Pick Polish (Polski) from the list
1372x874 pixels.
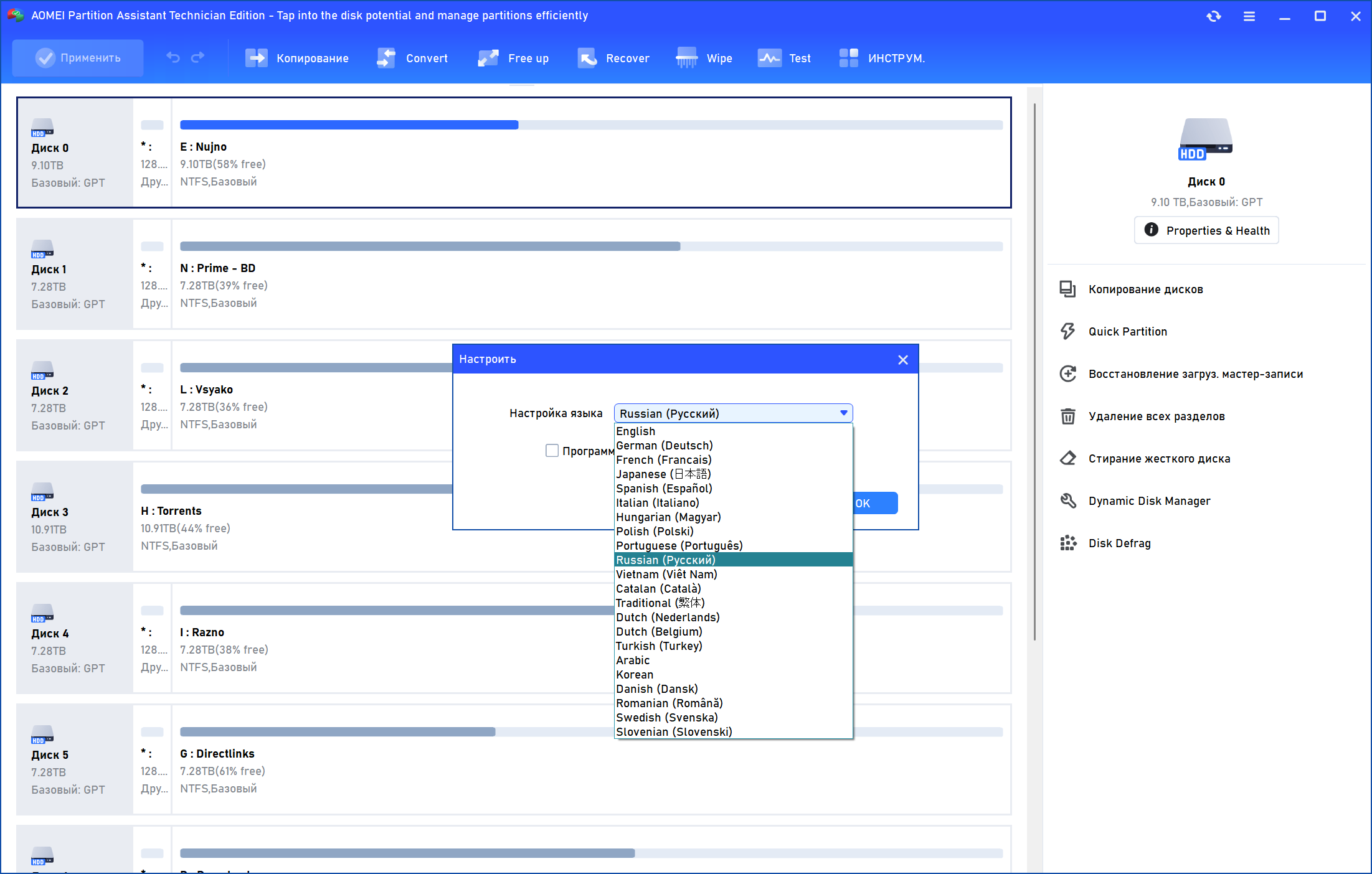coord(734,531)
